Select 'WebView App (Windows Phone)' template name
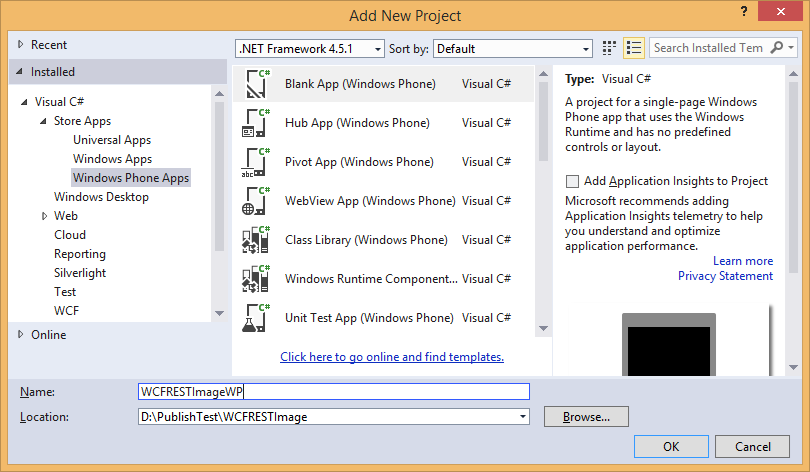Image resolution: width=810 pixels, height=472 pixels. (x=370, y=201)
